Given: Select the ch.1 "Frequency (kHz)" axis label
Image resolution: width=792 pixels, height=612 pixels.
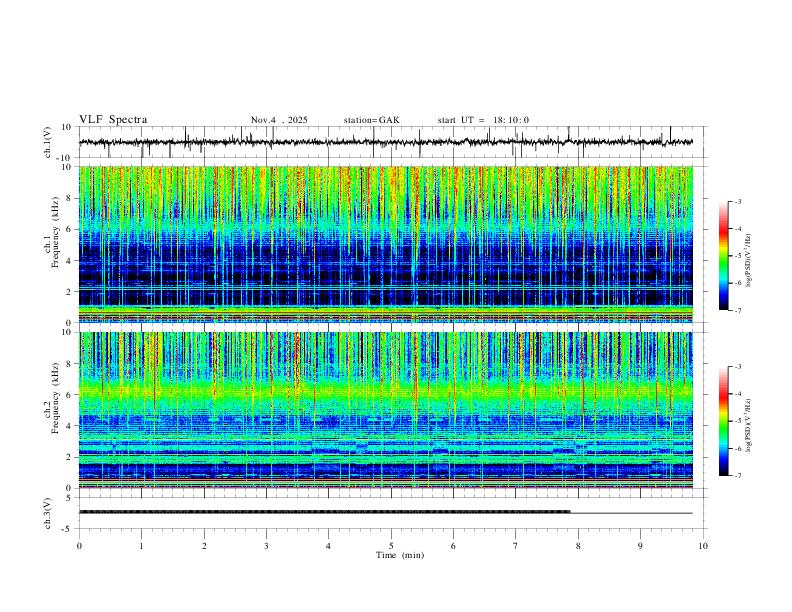Looking at the screenshot, I should click(55, 232).
